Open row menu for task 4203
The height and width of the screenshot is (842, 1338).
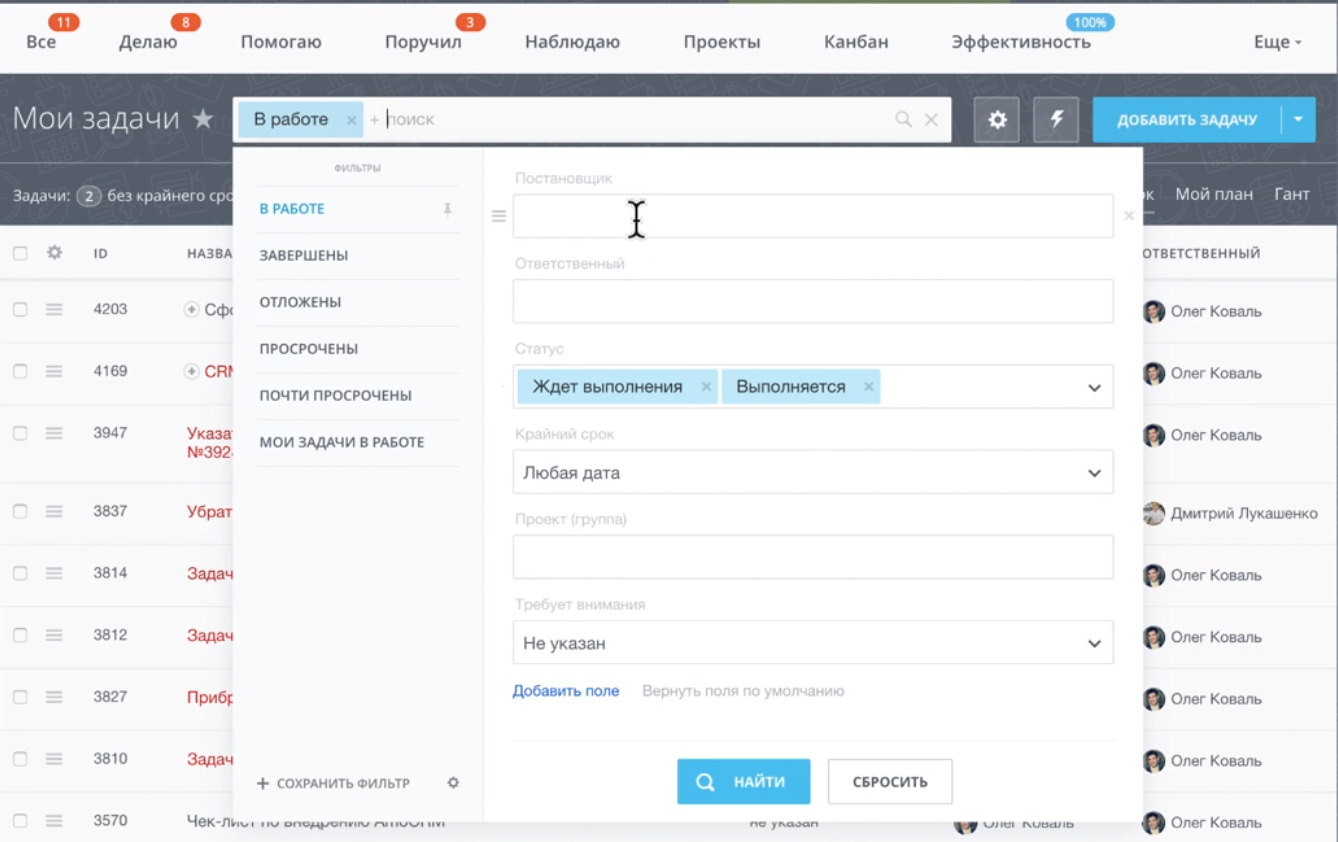tap(54, 310)
